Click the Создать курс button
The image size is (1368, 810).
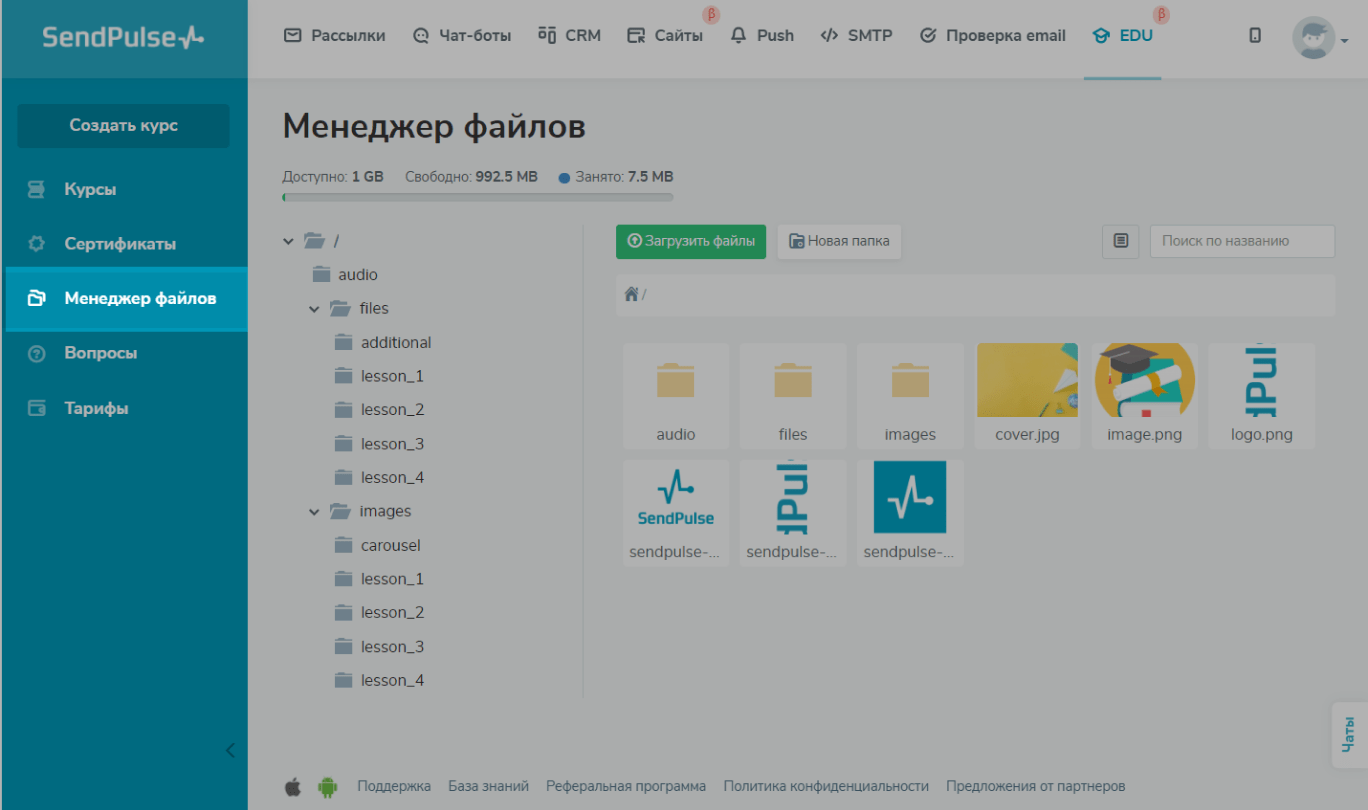123,126
